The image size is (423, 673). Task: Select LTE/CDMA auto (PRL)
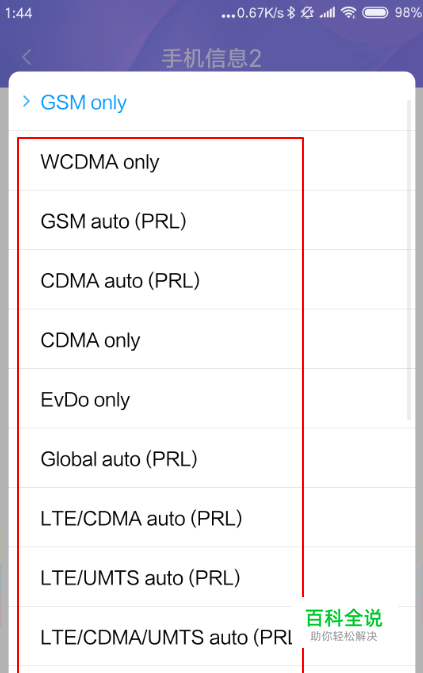[212, 518]
